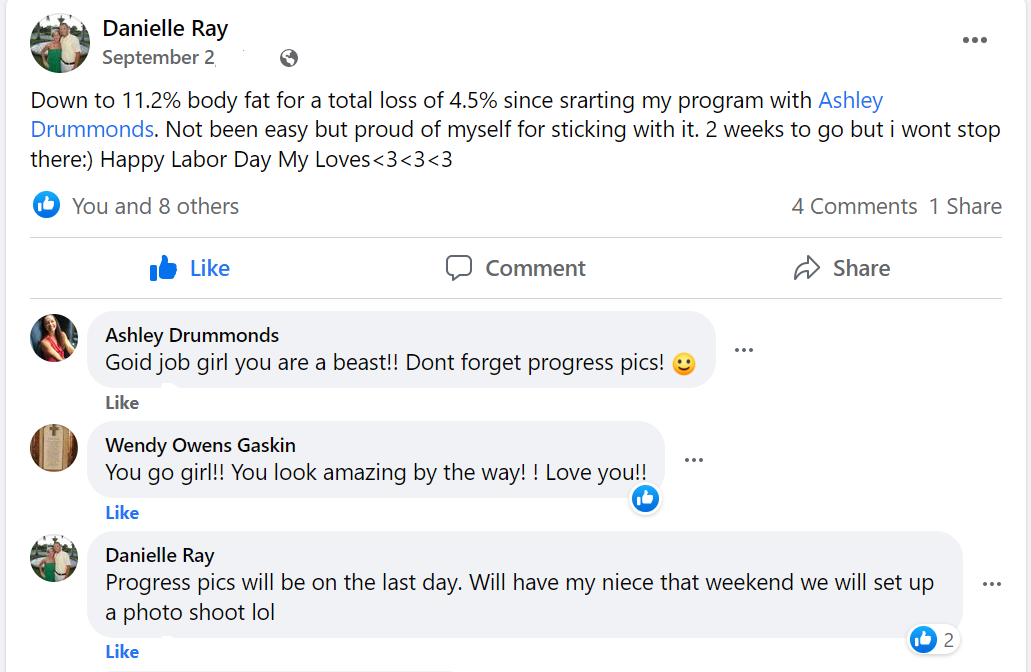Image resolution: width=1031 pixels, height=672 pixels.
Task: View the 1 Share count
Action: point(965,206)
